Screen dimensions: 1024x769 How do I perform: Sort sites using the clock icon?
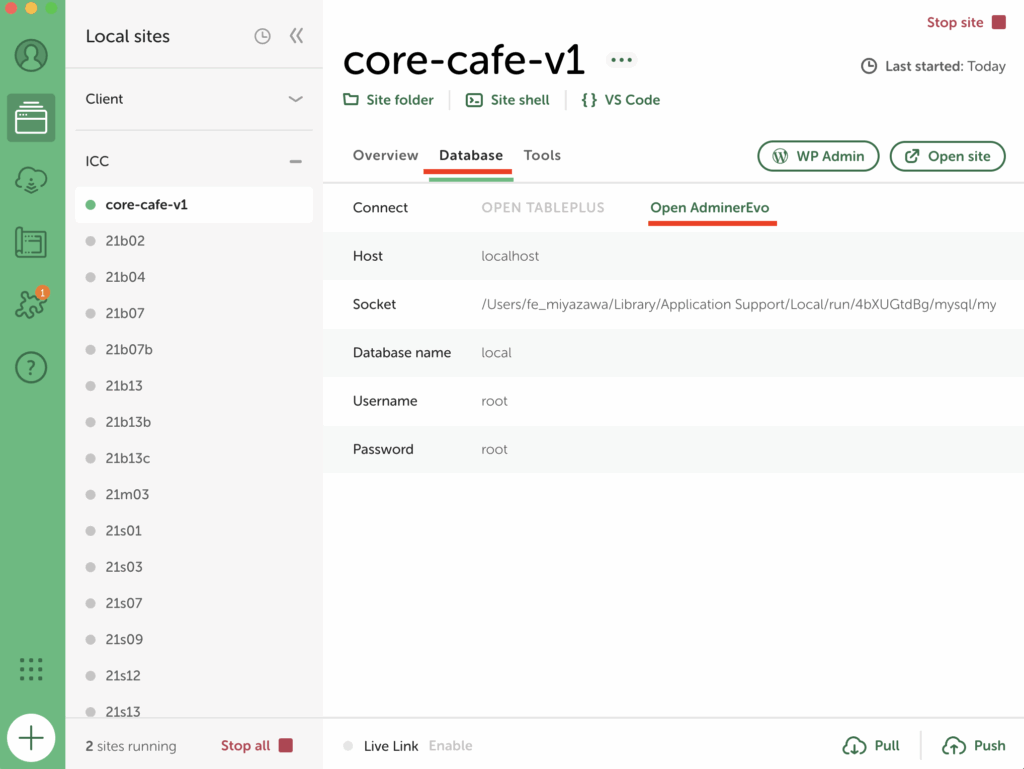pyautogui.click(x=262, y=36)
